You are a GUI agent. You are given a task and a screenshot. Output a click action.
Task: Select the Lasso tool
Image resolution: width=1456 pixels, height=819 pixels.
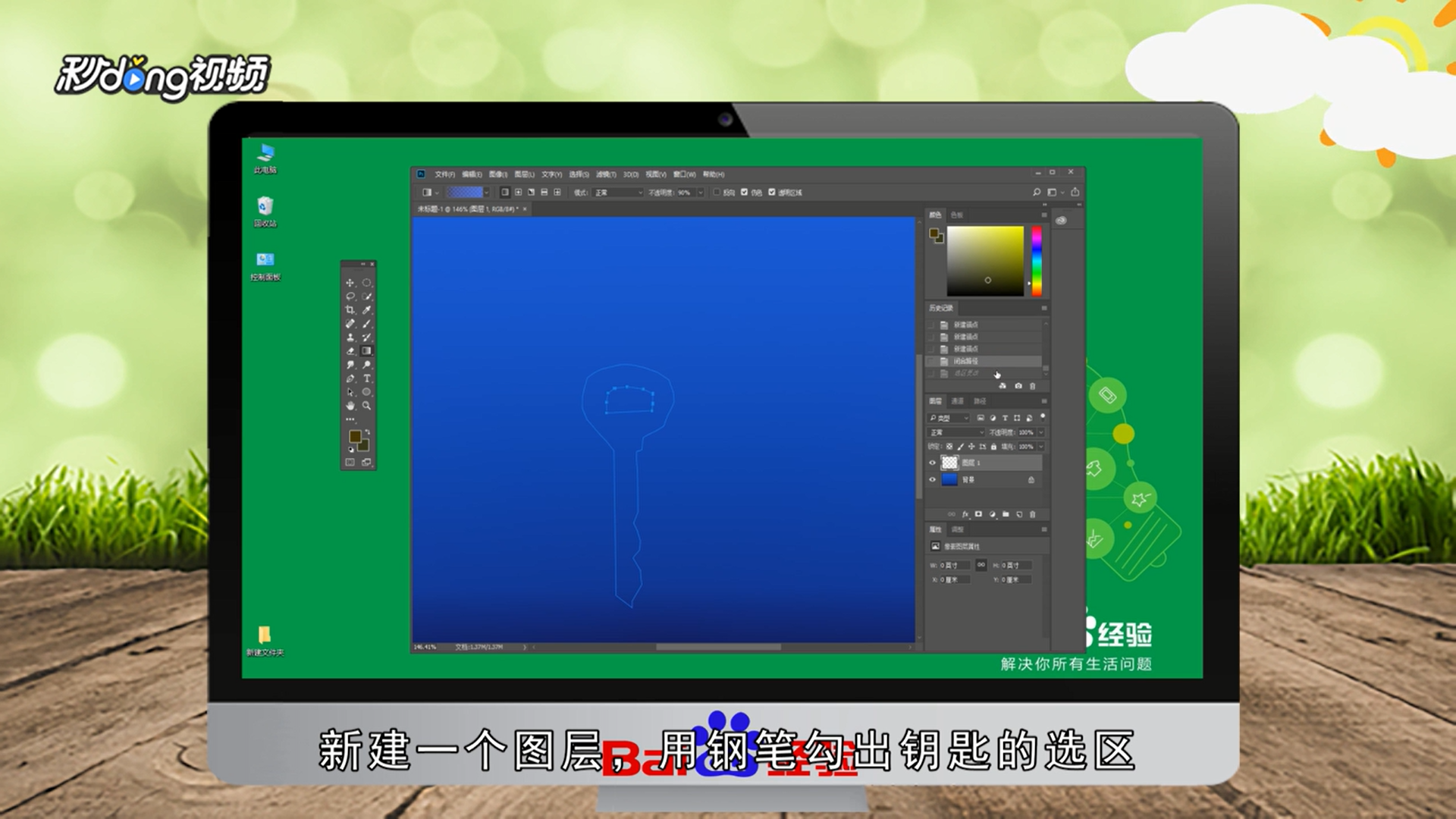(x=350, y=297)
